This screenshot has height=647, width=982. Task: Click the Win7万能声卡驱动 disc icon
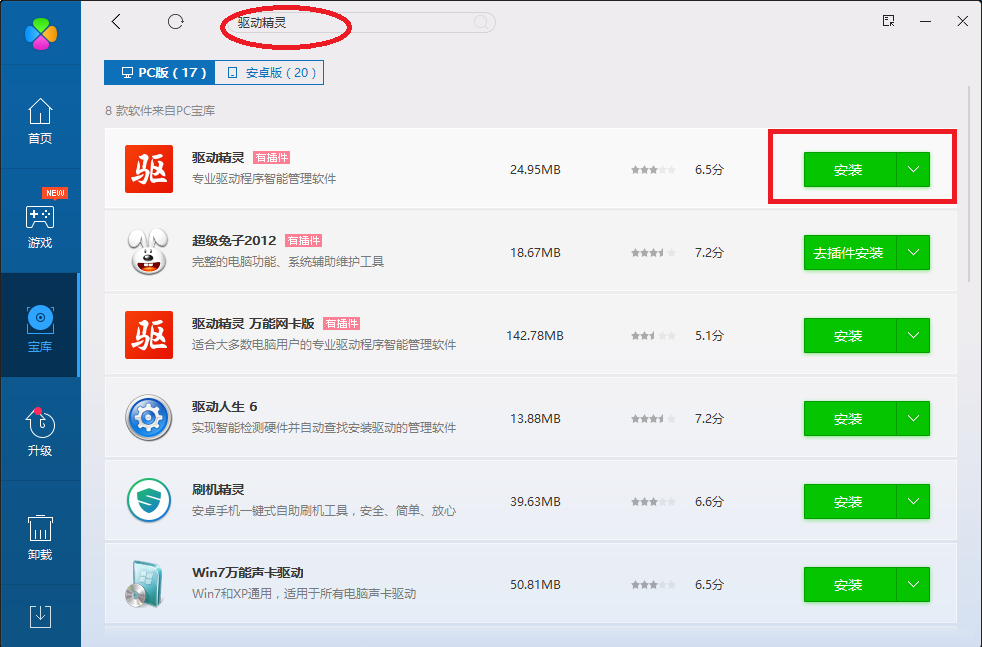(146, 584)
